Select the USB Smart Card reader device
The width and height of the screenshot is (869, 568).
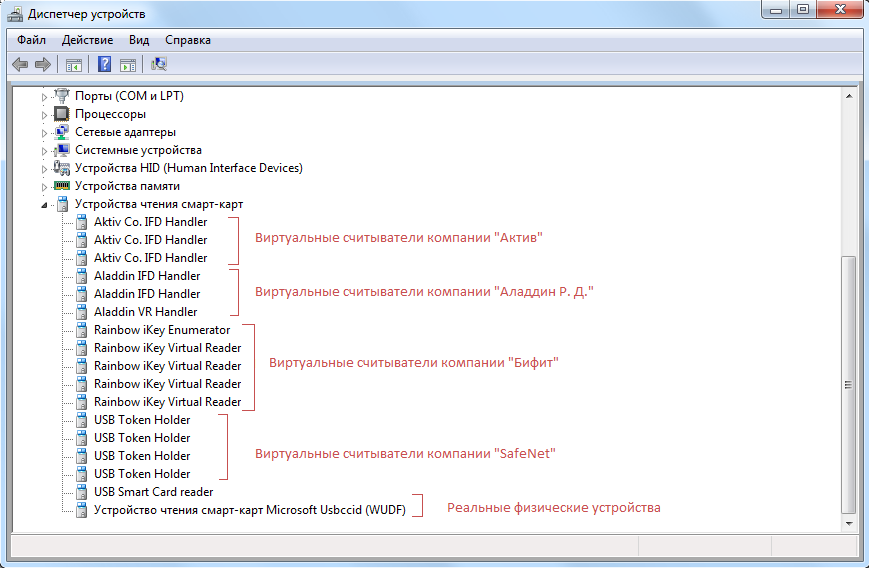[153, 492]
